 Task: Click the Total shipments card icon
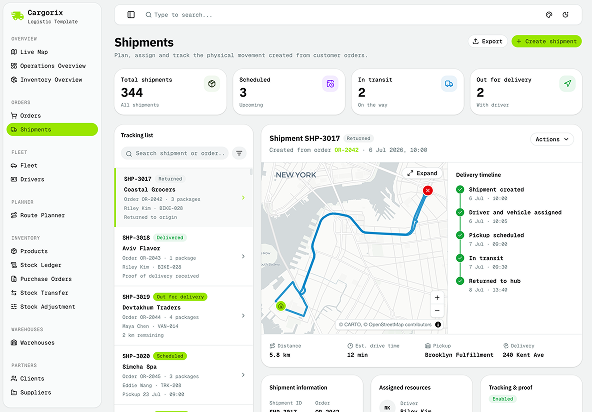point(212,83)
